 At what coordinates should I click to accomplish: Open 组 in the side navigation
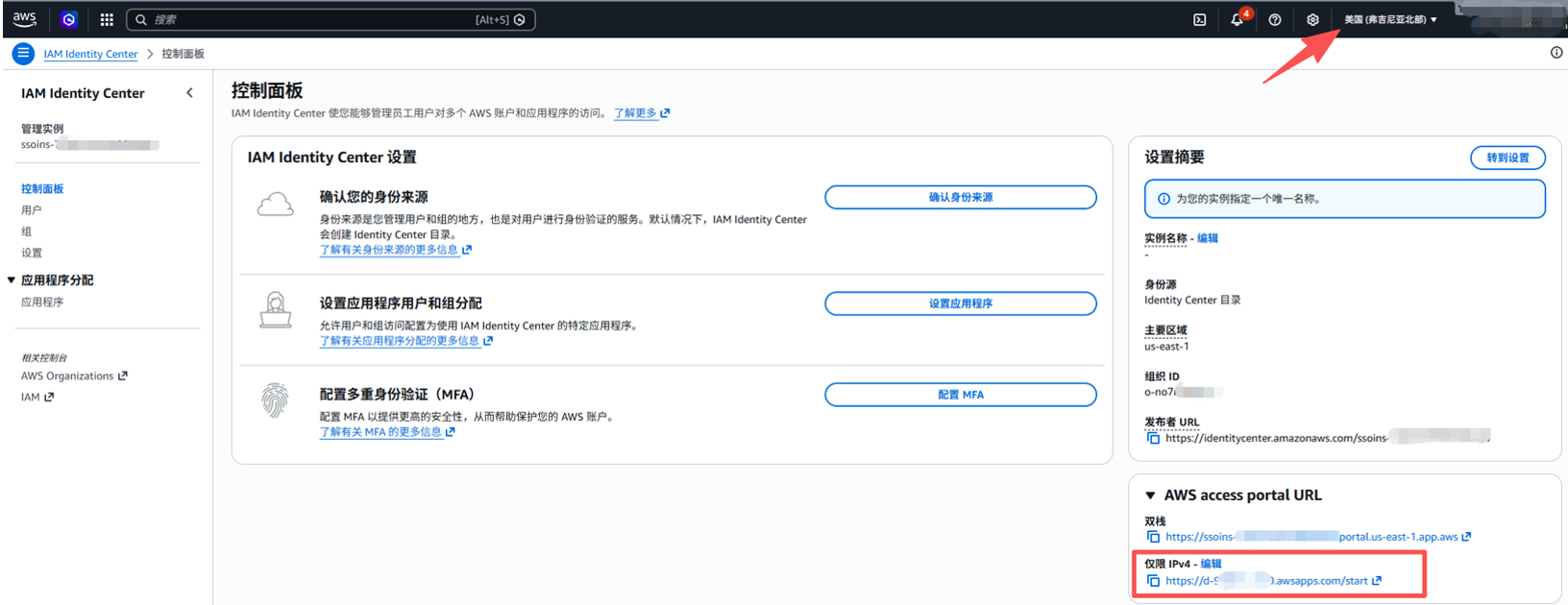(27, 231)
